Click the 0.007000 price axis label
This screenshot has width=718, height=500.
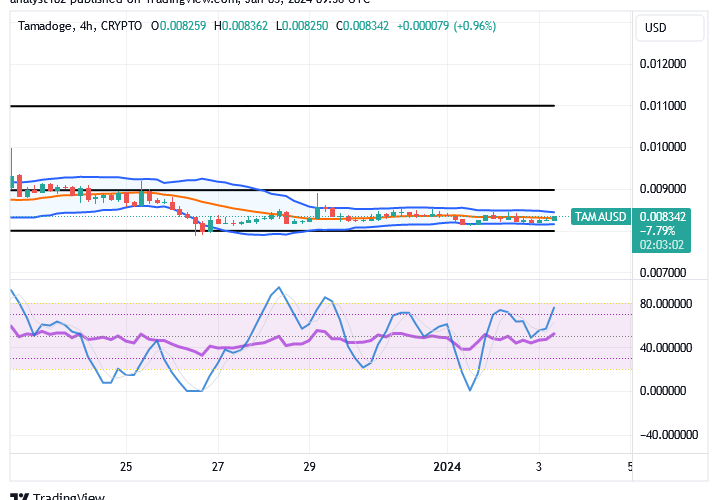(x=663, y=273)
